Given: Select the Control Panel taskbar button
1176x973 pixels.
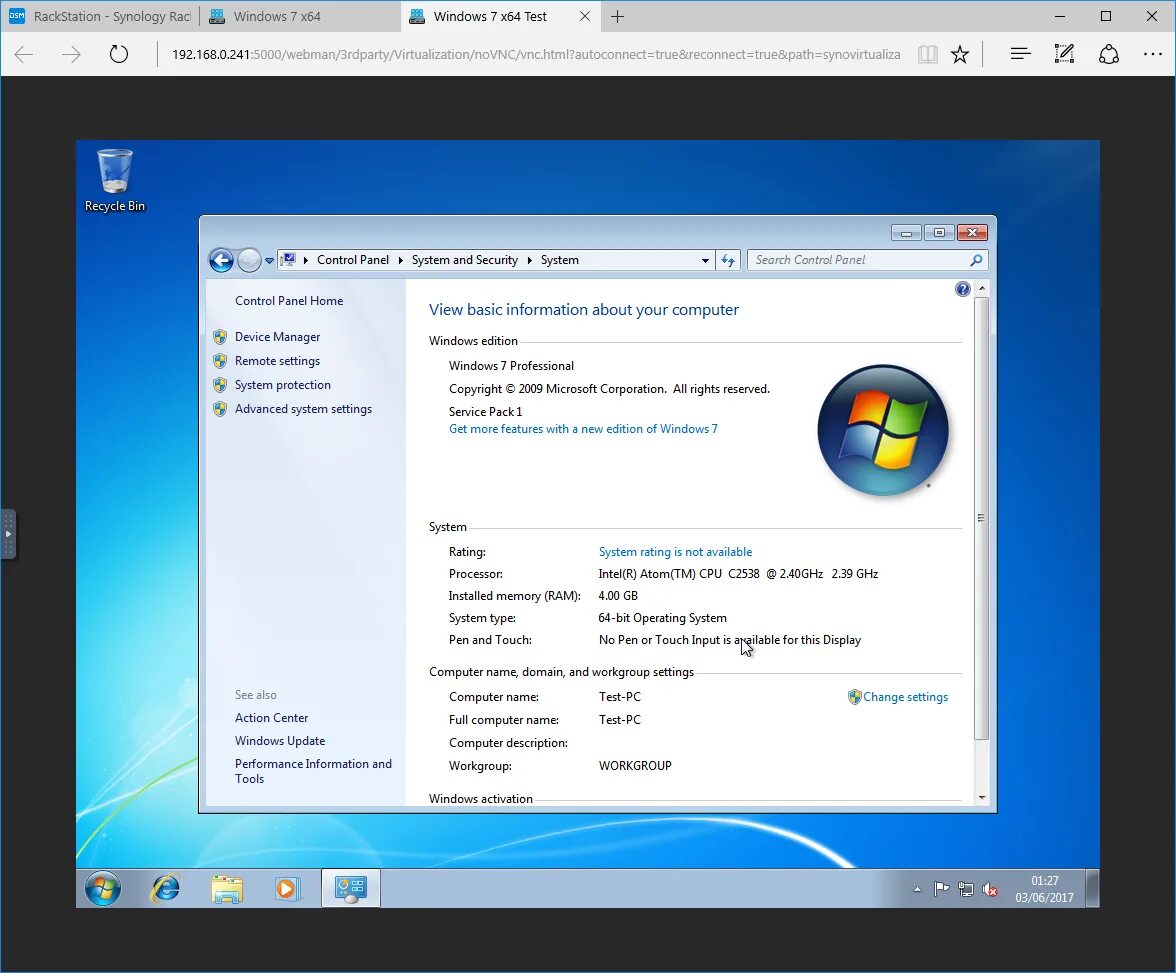Looking at the screenshot, I should [350, 888].
